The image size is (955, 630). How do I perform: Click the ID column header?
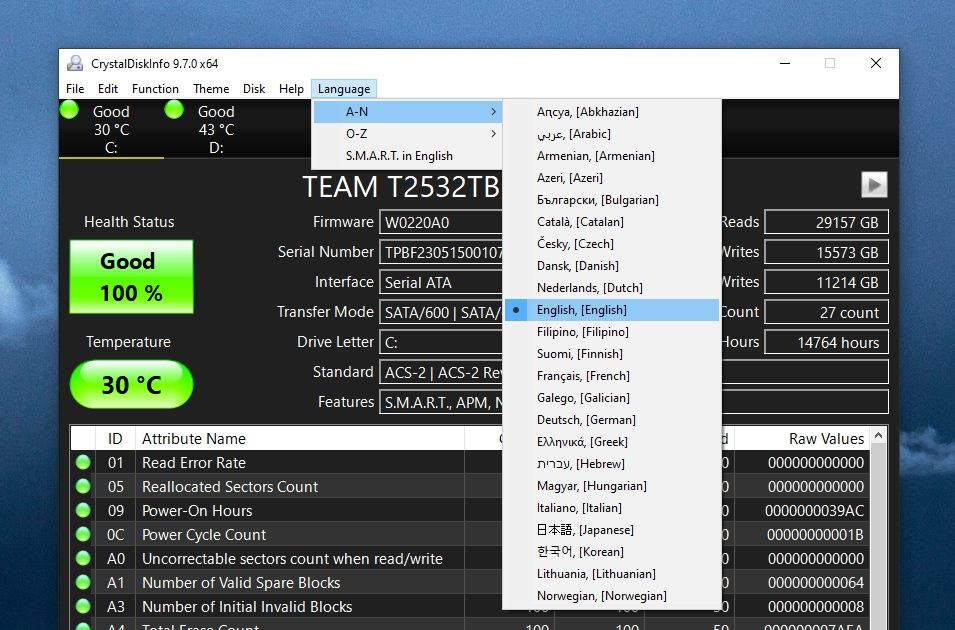coord(115,439)
